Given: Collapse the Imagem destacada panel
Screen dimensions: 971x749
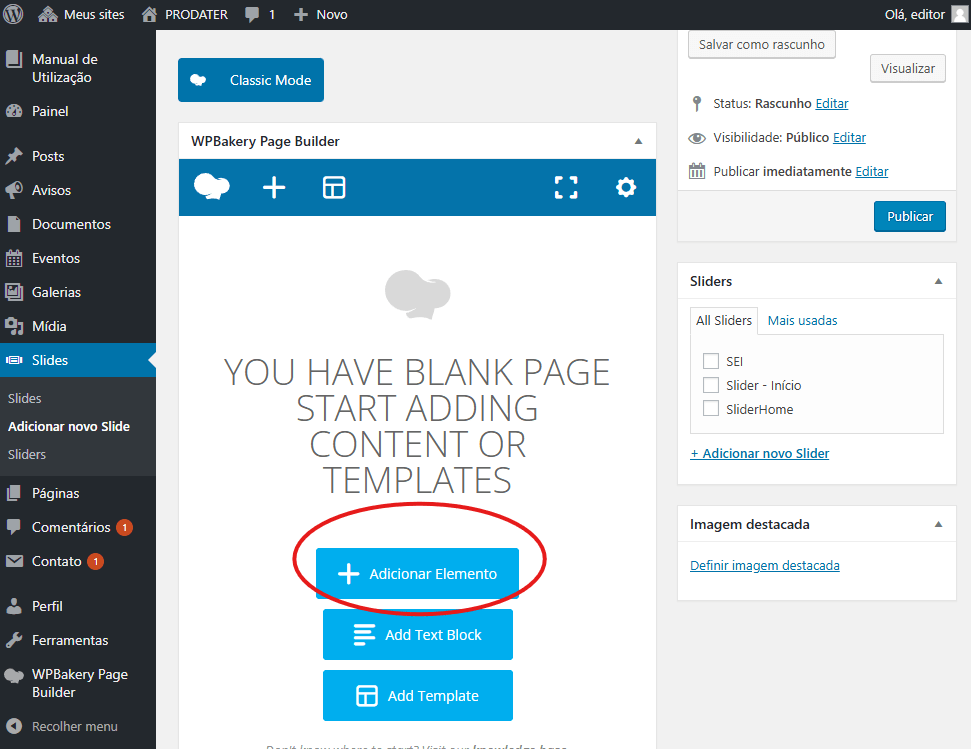Looking at the screenshot, I should click(938, 524).
